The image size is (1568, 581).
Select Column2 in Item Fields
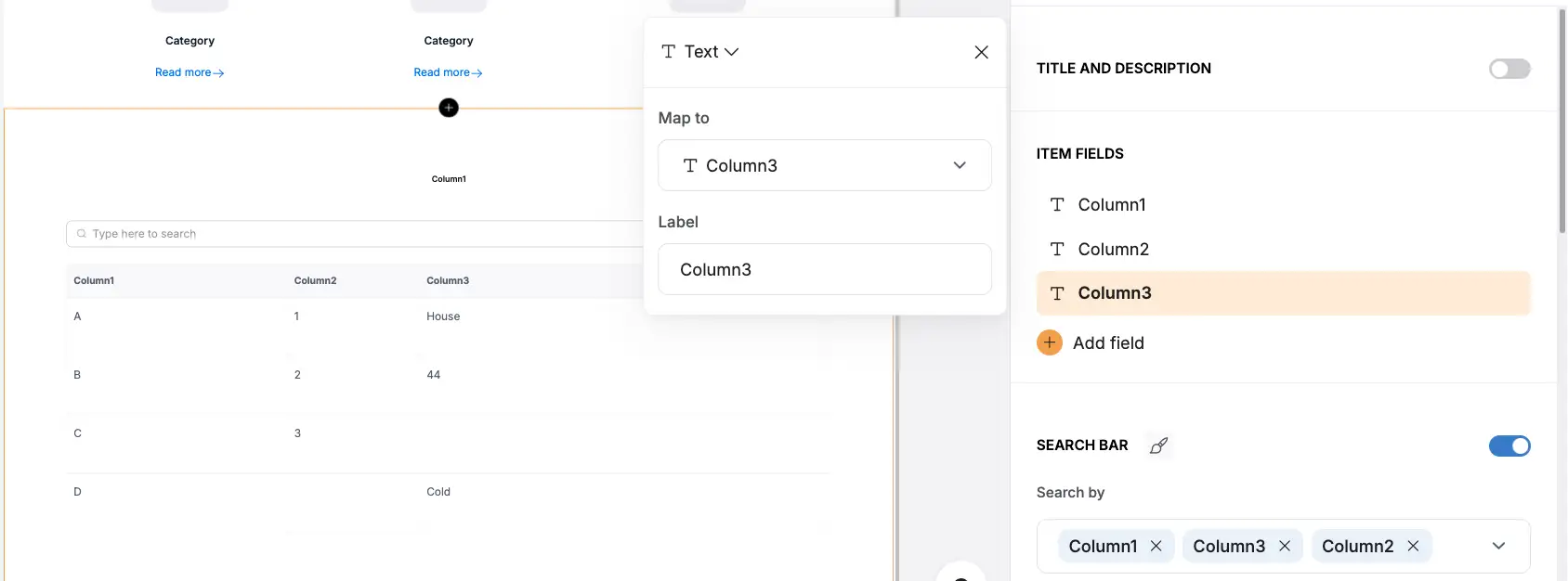point(1283,249)
